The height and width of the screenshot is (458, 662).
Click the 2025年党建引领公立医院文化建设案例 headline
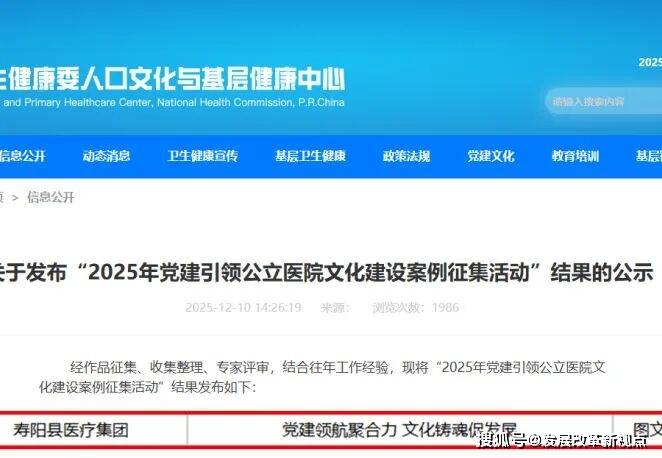pyautogui.click(x=326, y=272)
